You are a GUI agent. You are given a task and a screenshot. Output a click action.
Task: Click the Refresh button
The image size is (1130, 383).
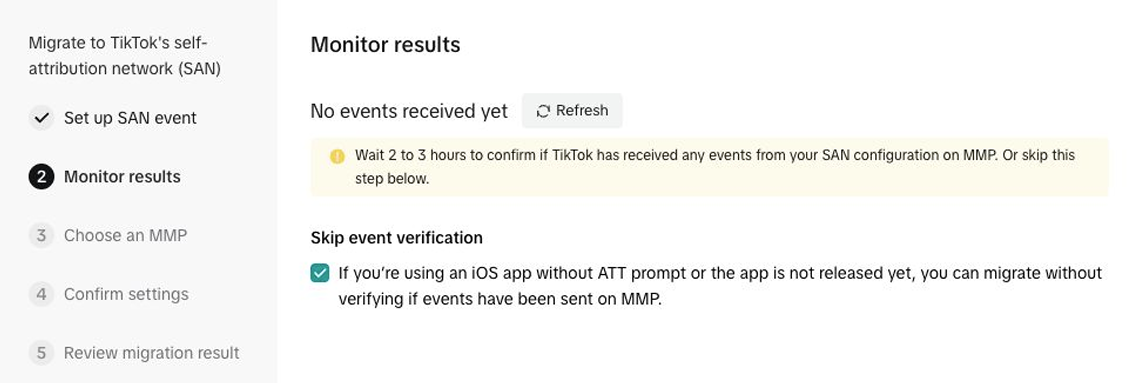click(572, 110)
